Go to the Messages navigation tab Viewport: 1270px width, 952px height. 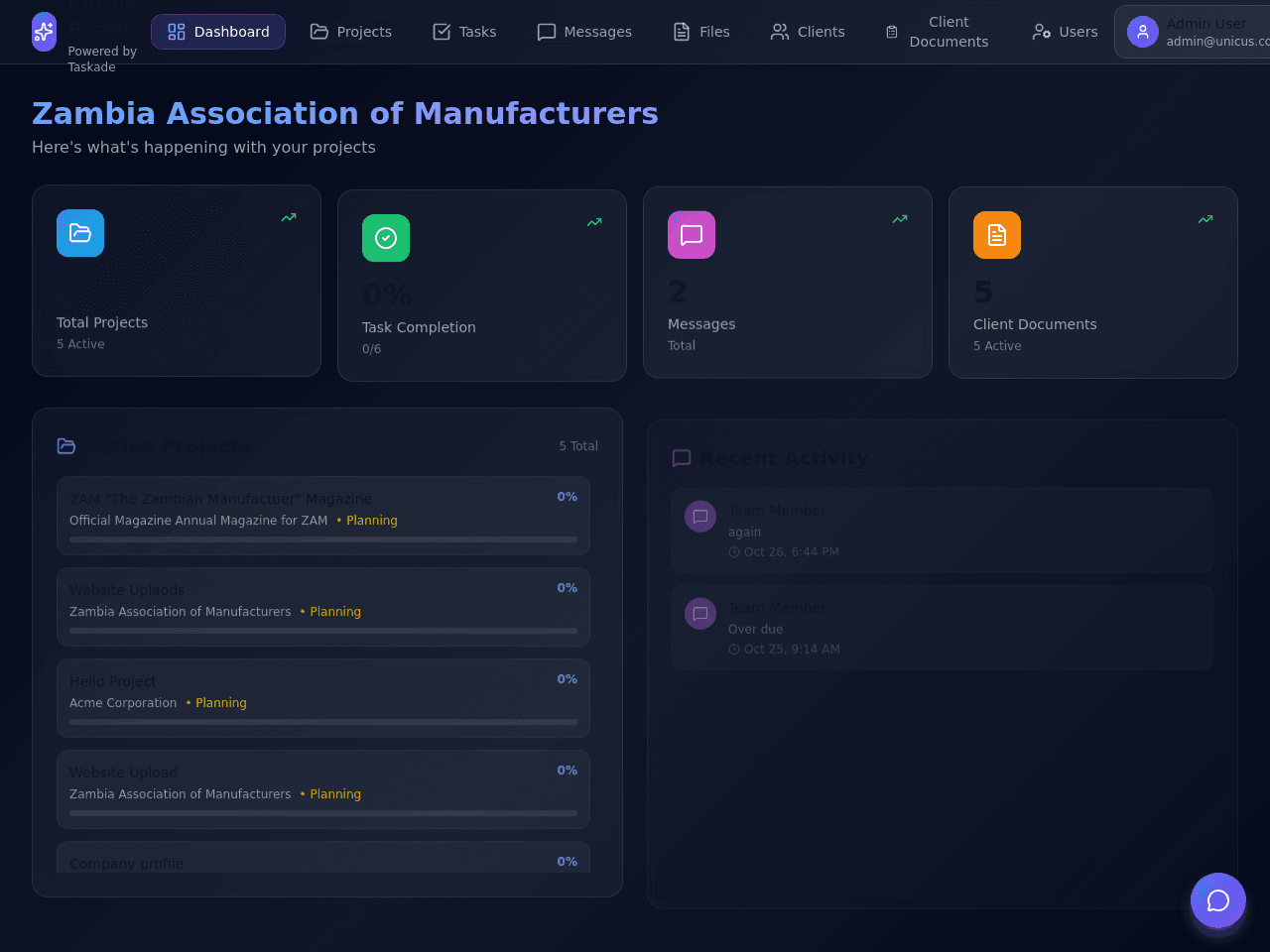click(584, 32)
